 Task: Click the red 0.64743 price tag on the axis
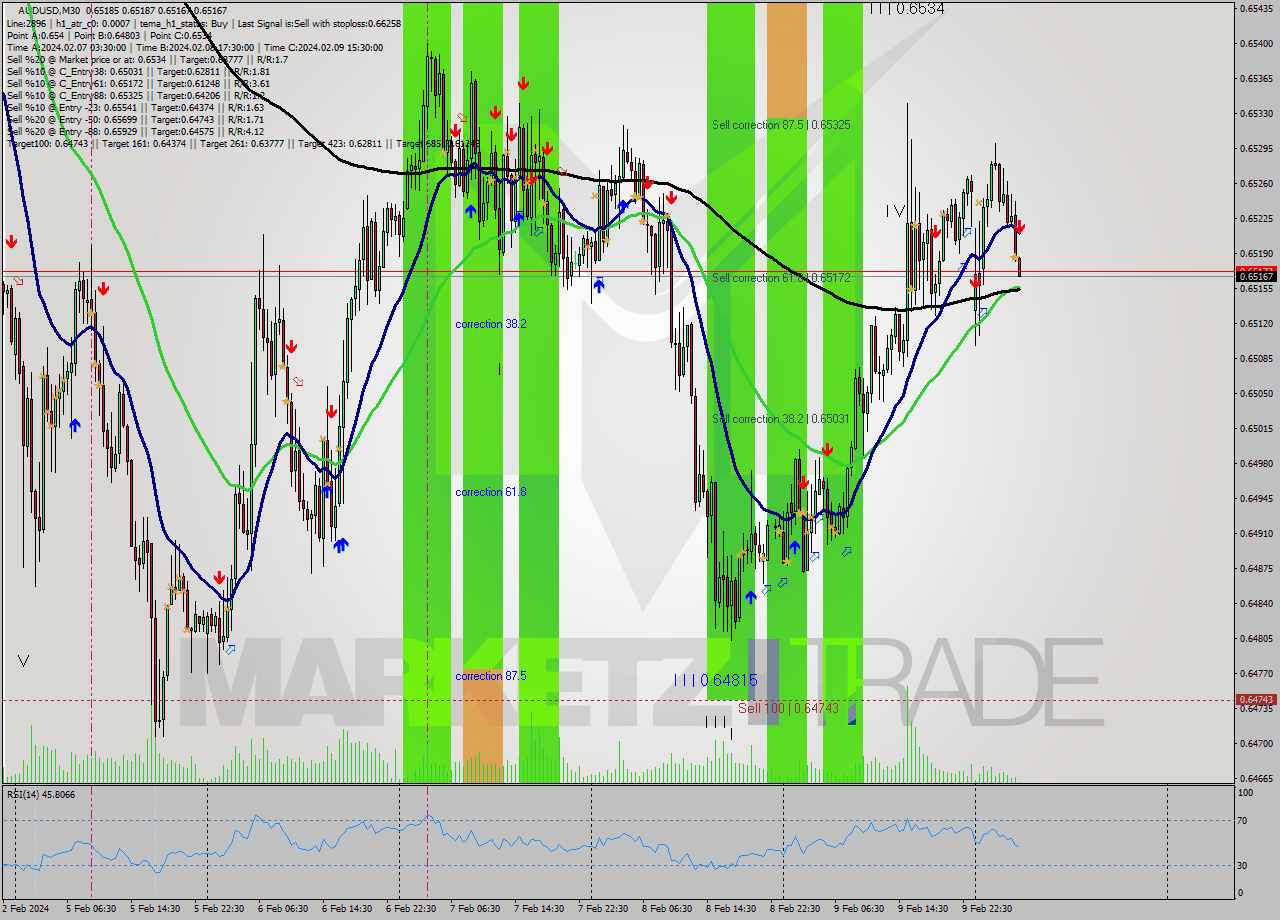click(x=1256, y=700)
